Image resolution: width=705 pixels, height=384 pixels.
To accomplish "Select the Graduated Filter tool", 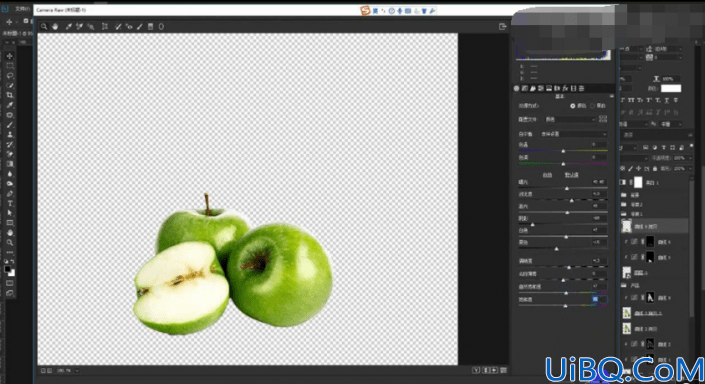I will point(151,27).
